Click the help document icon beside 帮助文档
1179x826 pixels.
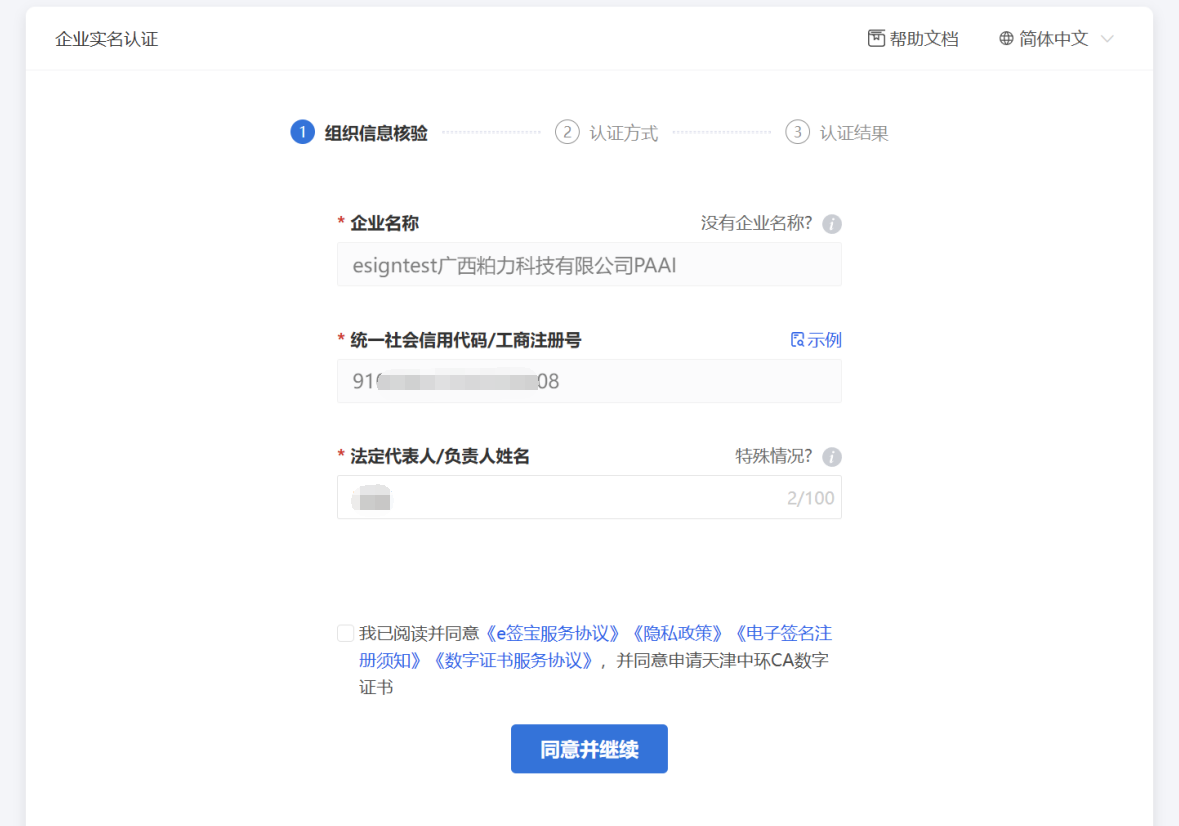click(x=876, y=38)
